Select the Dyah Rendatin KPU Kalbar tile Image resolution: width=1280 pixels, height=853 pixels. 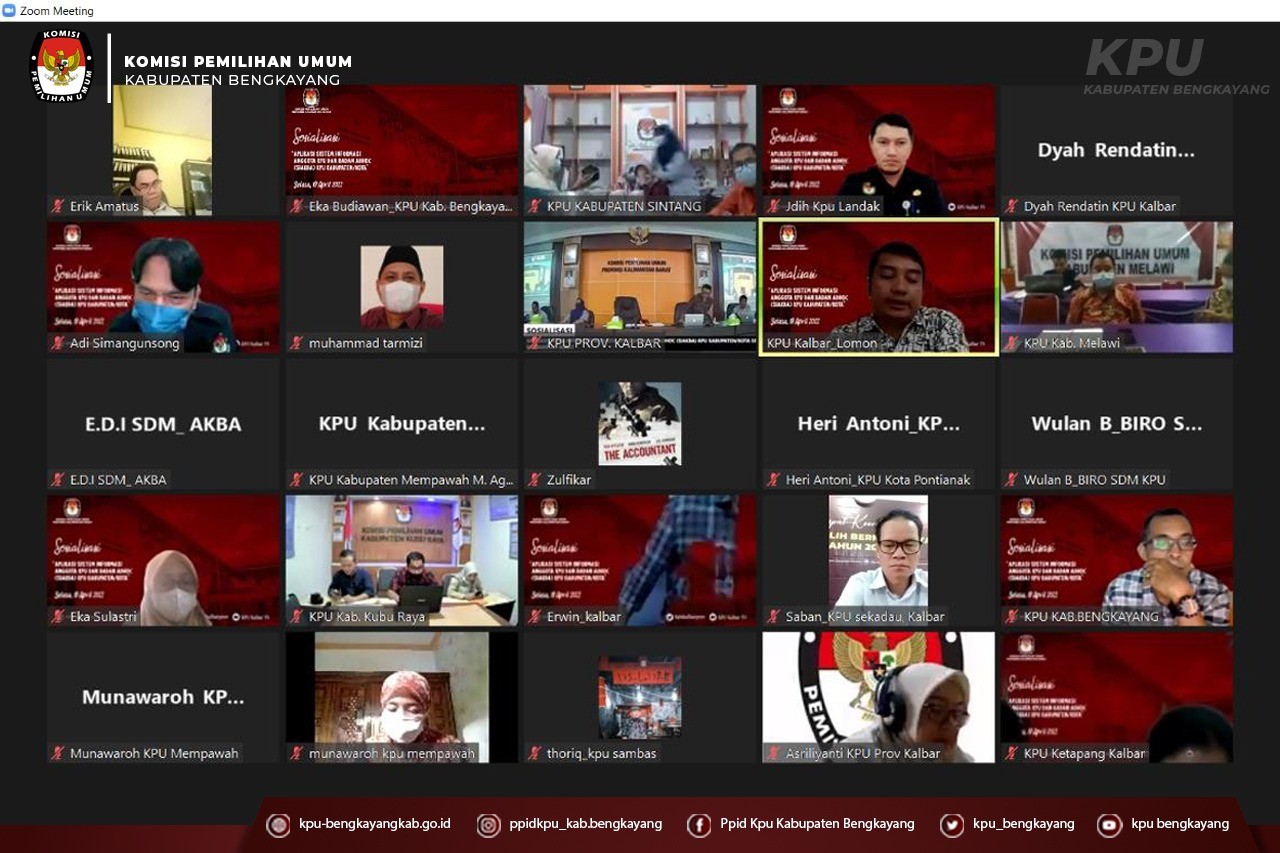[1116, 150]
